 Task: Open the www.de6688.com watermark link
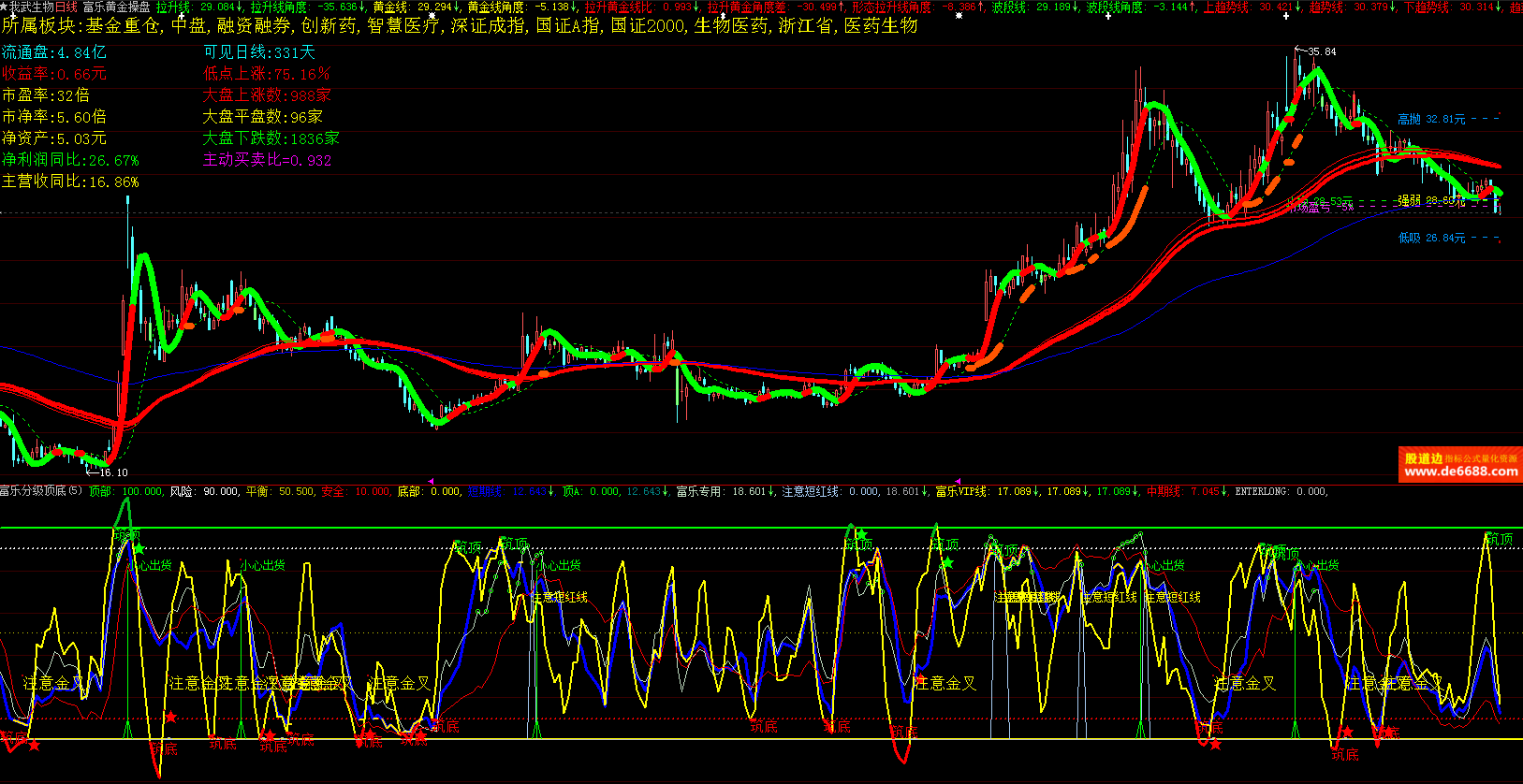point(1460,472)
